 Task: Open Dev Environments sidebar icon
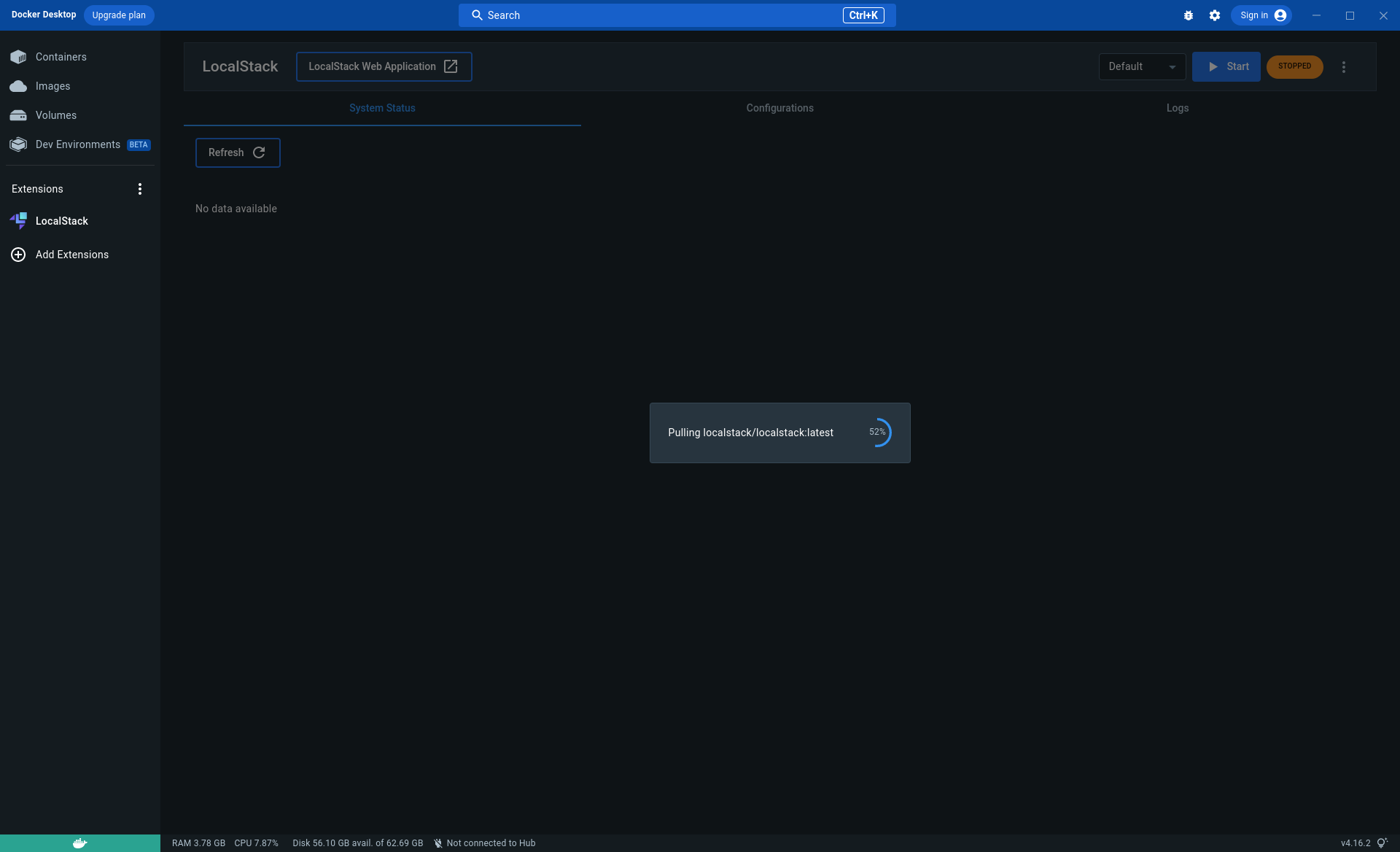[18, 144]
